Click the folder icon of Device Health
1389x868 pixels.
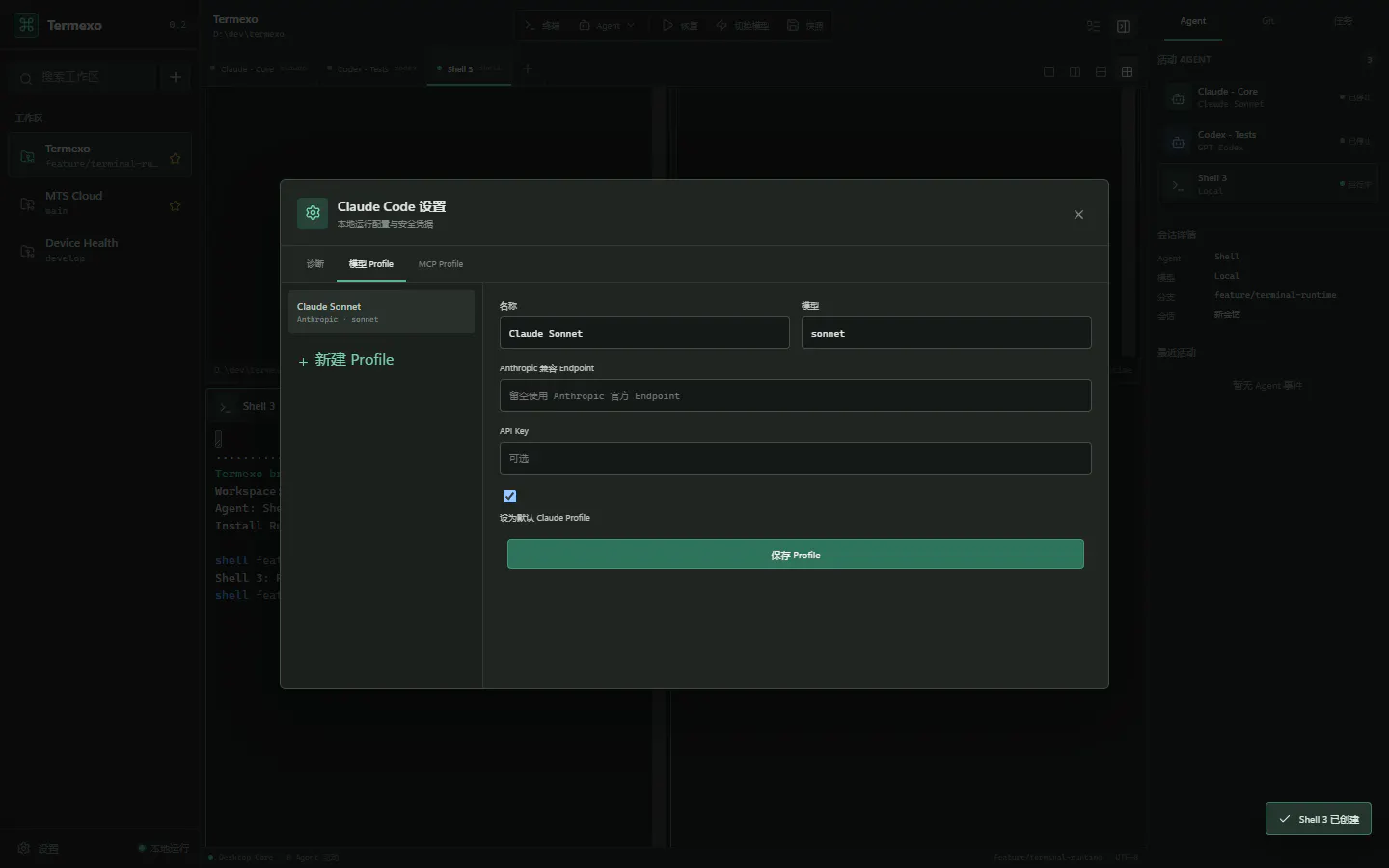(x=27, y=252)
